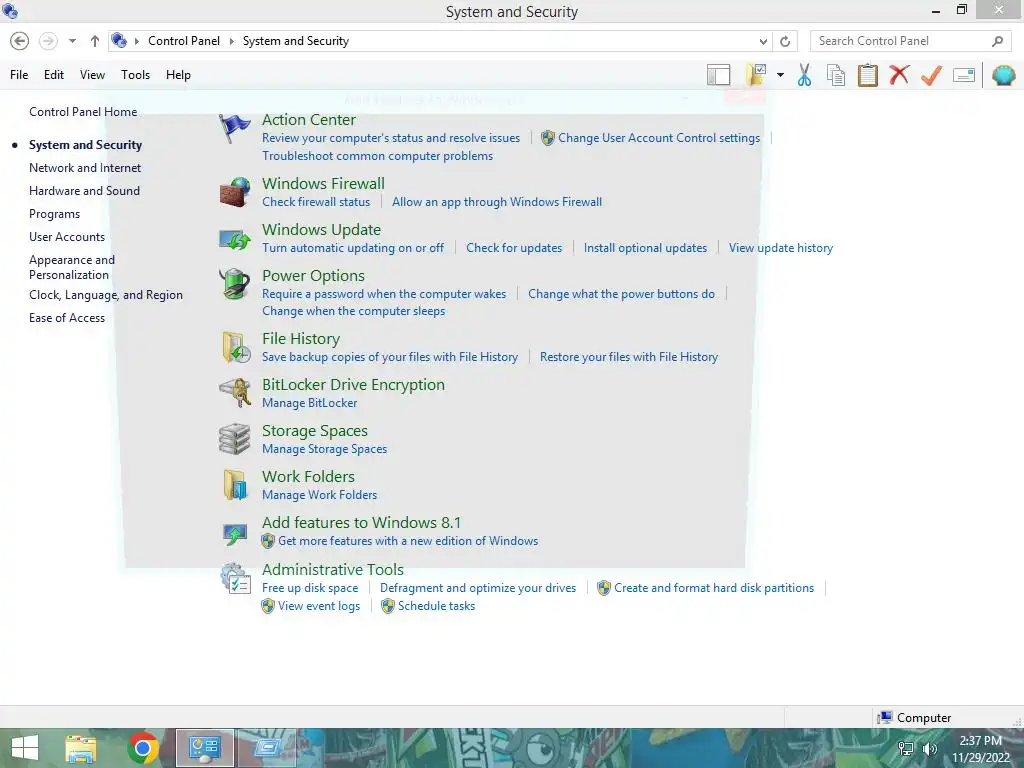The height and width of the screenshot is (768, 1024).
Task: Click Check for updates link
Action: pyautogui.click(x=514, y=248)
